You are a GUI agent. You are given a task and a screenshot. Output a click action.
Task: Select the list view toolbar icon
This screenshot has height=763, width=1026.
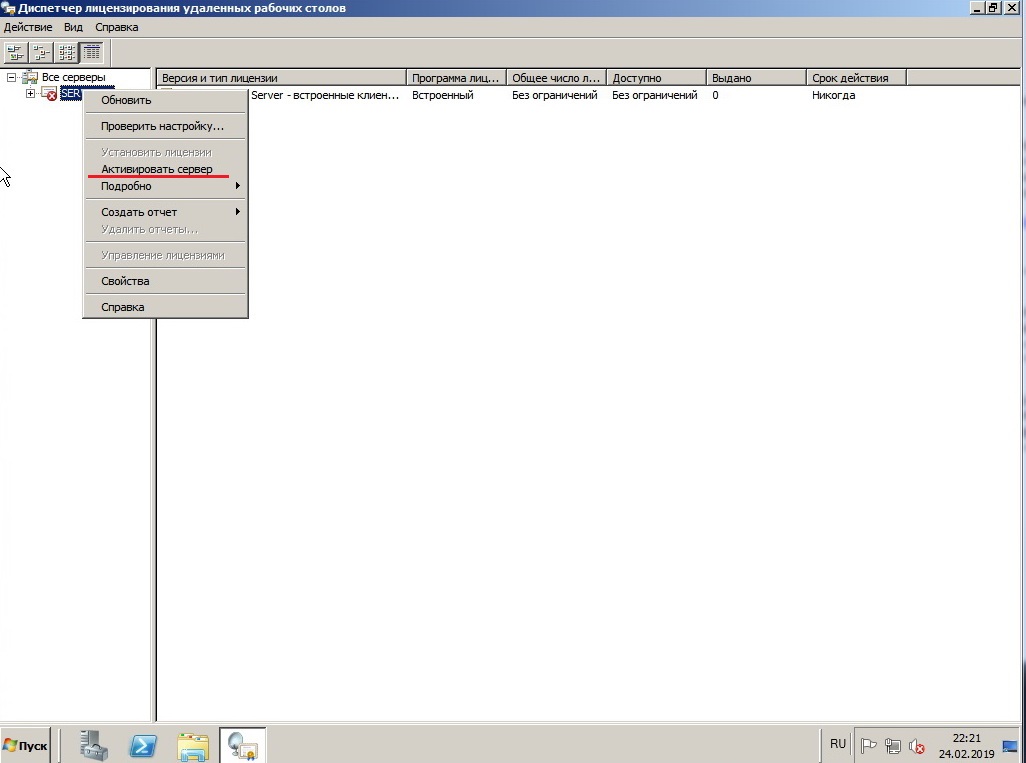point(67,52)
